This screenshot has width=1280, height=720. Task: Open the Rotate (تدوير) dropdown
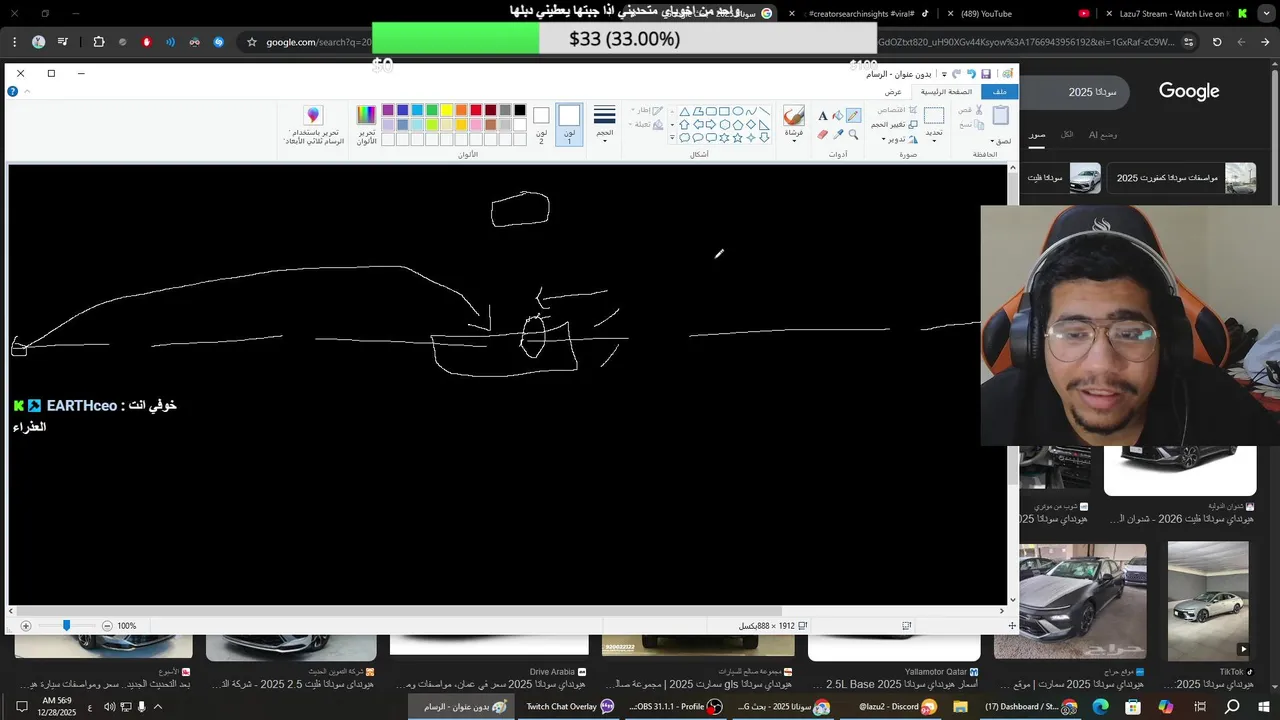click(x=900, y=139)
